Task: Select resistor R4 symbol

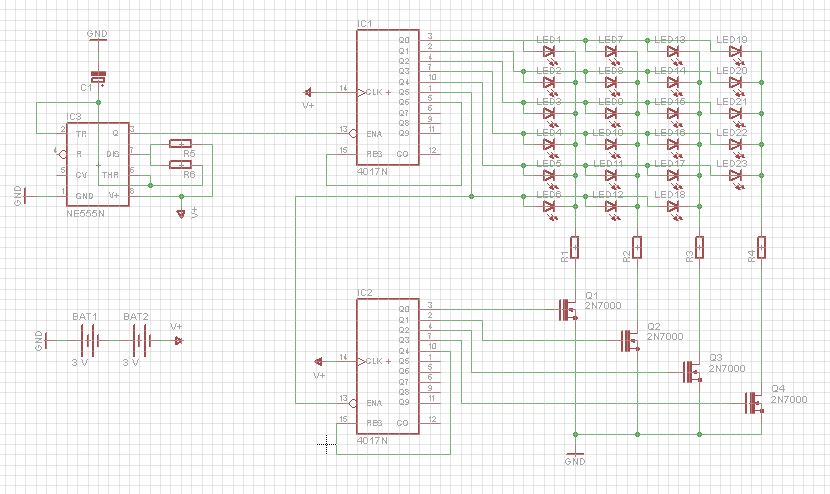Action: 762,246
